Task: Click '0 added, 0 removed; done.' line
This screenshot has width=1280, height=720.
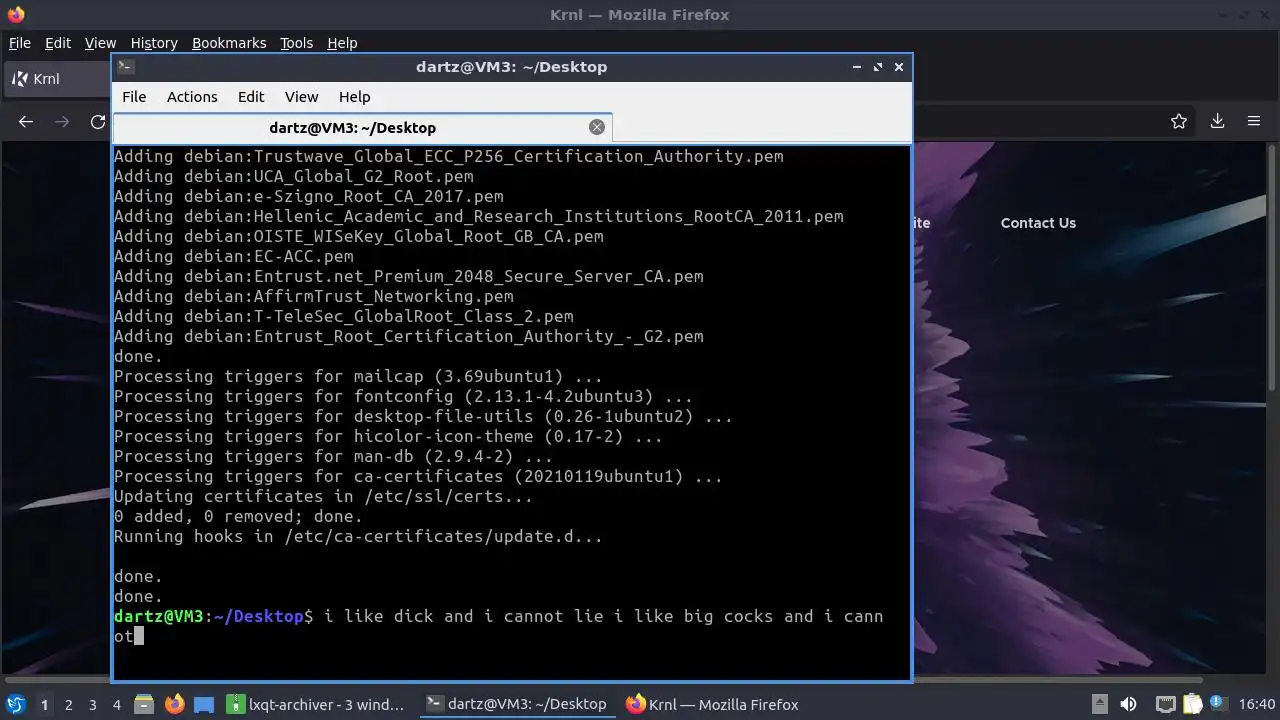Action: [239, 516]
